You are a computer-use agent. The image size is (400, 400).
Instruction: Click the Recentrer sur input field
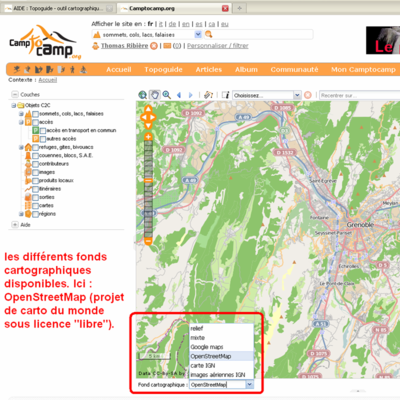click(360, 95)
